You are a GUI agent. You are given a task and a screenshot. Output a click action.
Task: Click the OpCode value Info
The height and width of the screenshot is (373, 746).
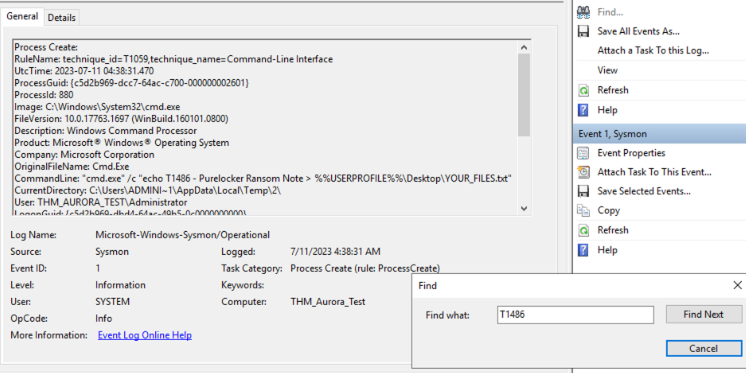[103, 318]
